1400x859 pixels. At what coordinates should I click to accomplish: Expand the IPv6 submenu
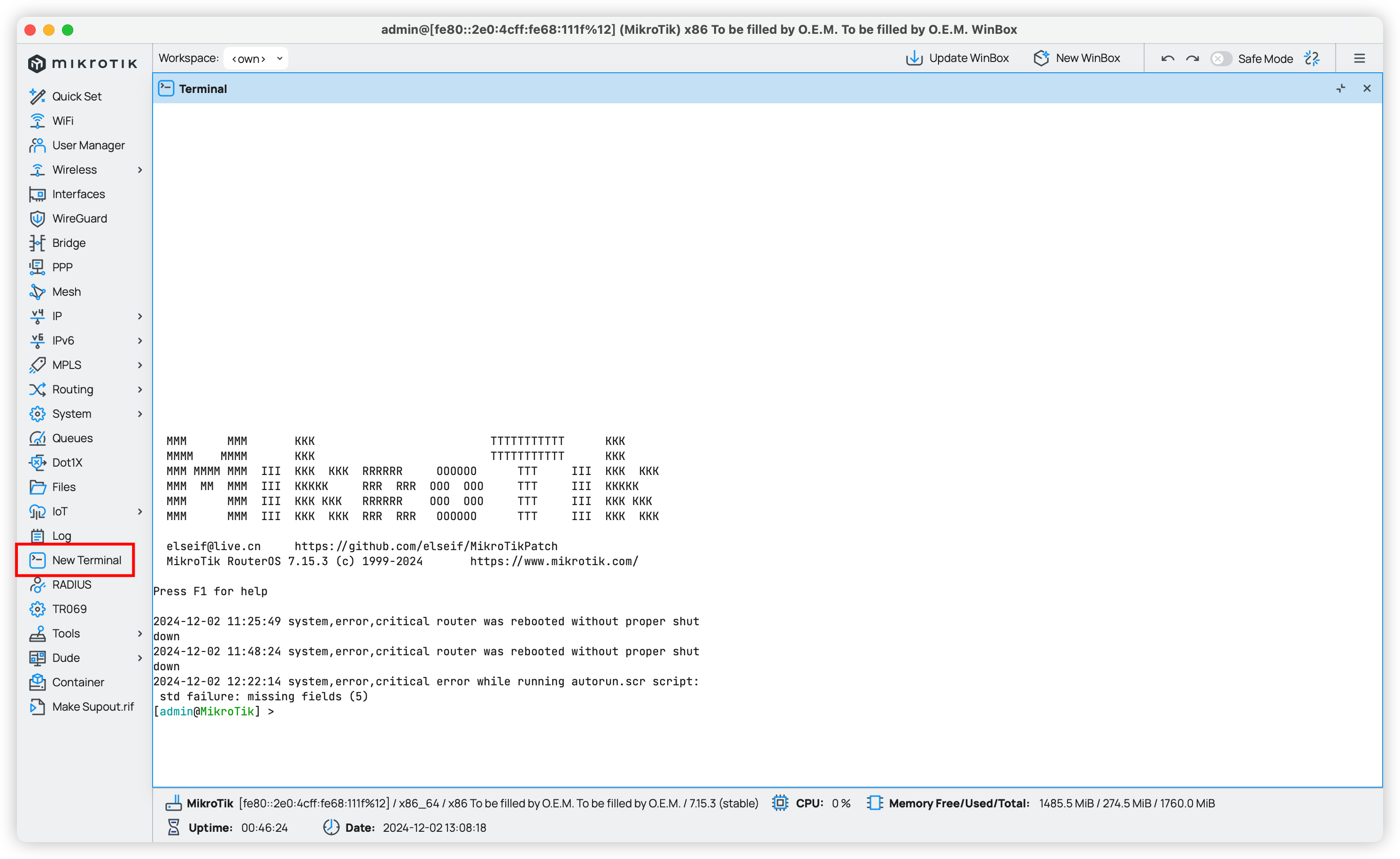pos(140,340)
